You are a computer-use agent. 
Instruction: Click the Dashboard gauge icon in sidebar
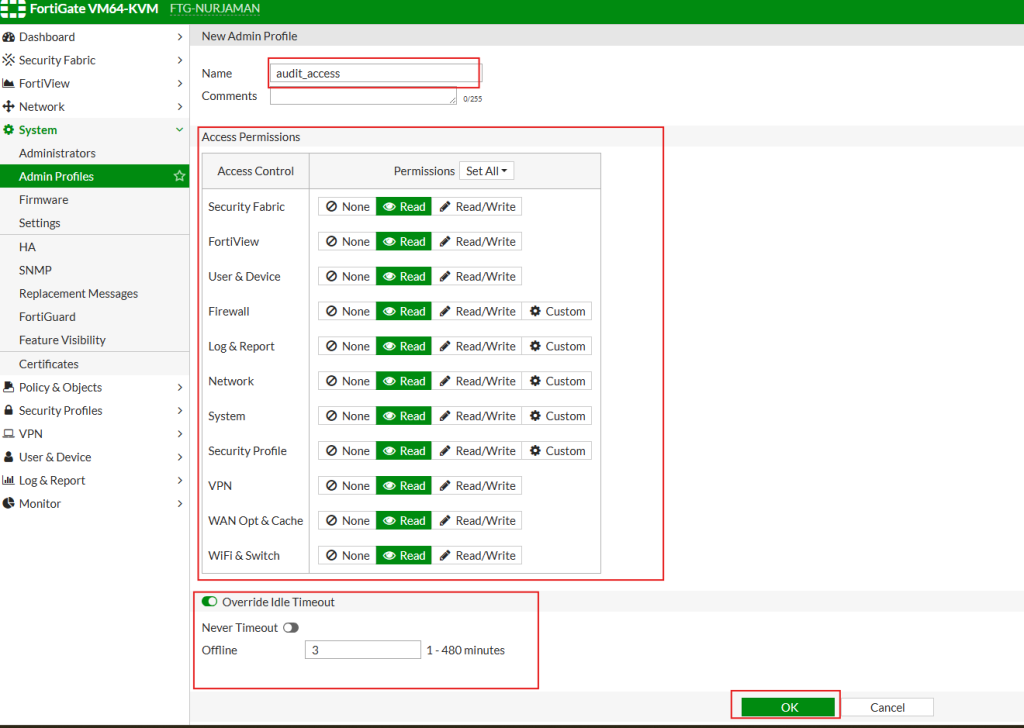point(9,37)
